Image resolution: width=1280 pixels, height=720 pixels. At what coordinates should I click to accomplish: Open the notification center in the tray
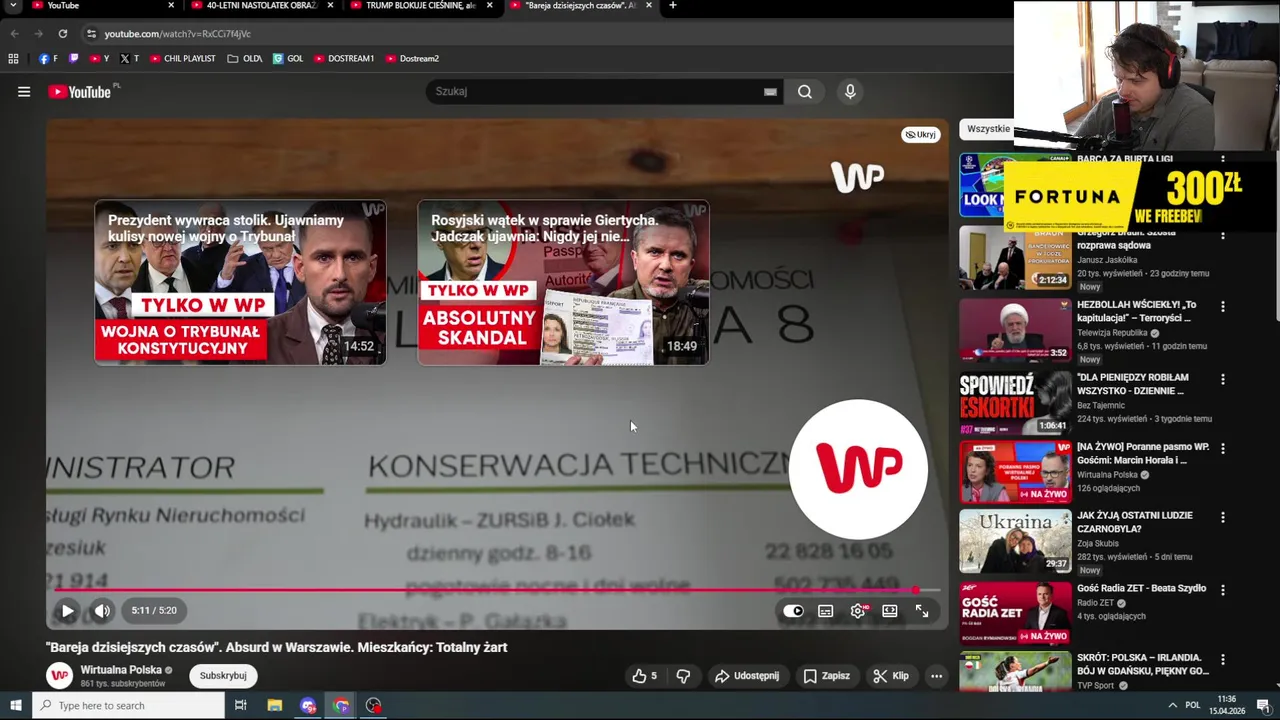coord(1262,706)
